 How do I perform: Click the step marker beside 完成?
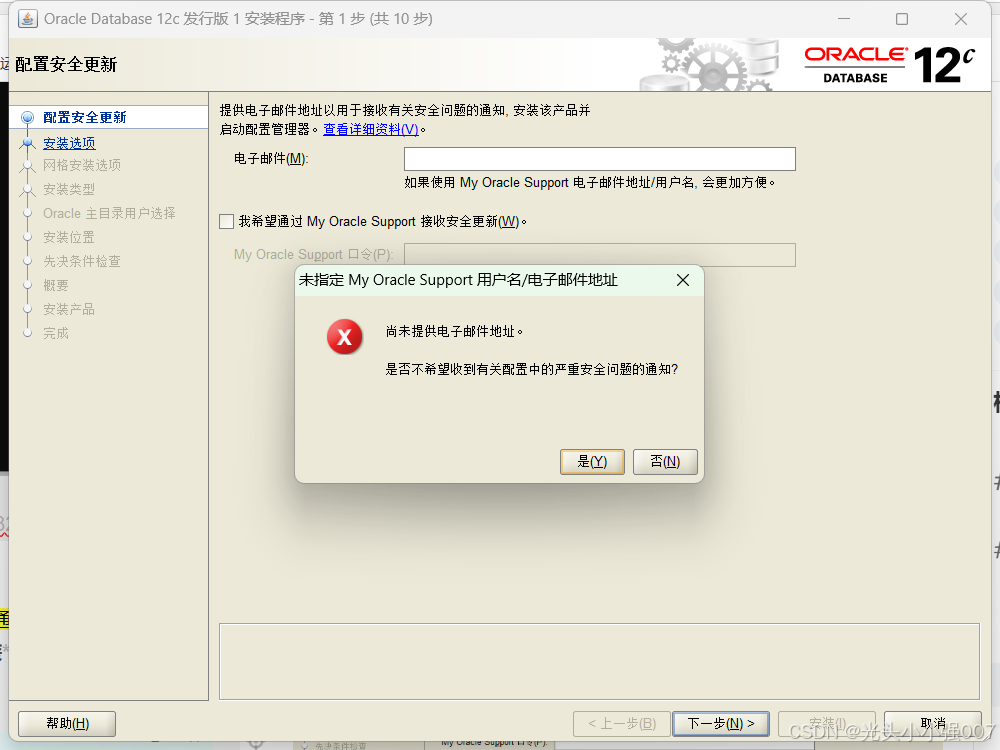[27, 333]
